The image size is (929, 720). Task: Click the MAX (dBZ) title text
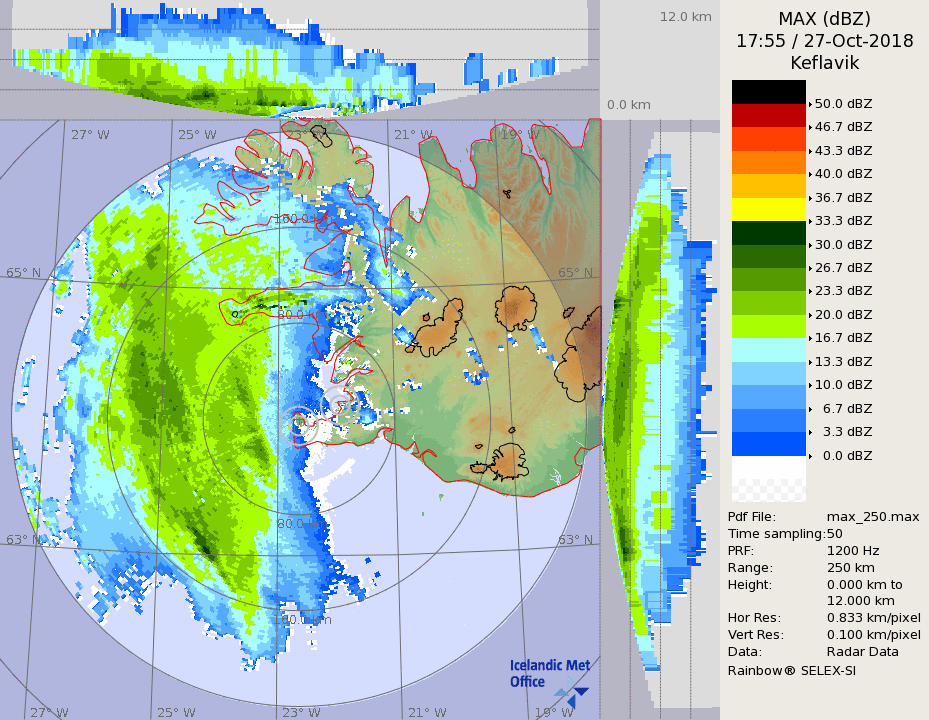tap(824, 19)
